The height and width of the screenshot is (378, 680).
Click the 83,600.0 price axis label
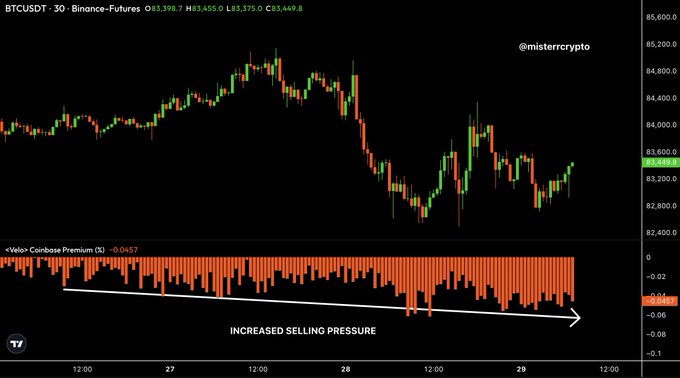[661, 152]
